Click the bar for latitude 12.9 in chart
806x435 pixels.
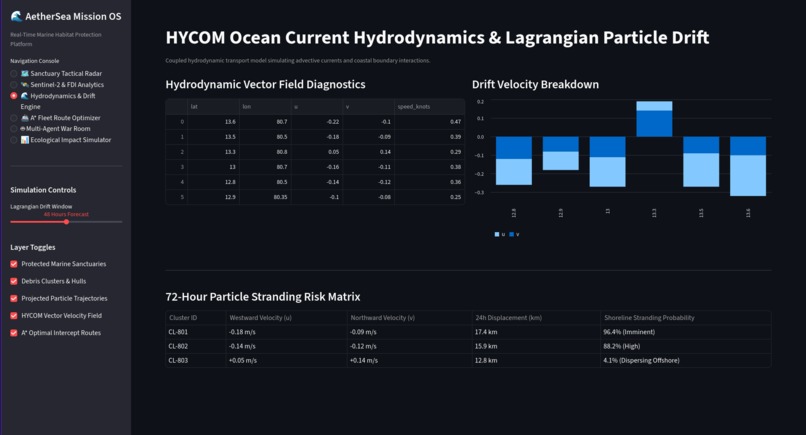tap(560, 153)
